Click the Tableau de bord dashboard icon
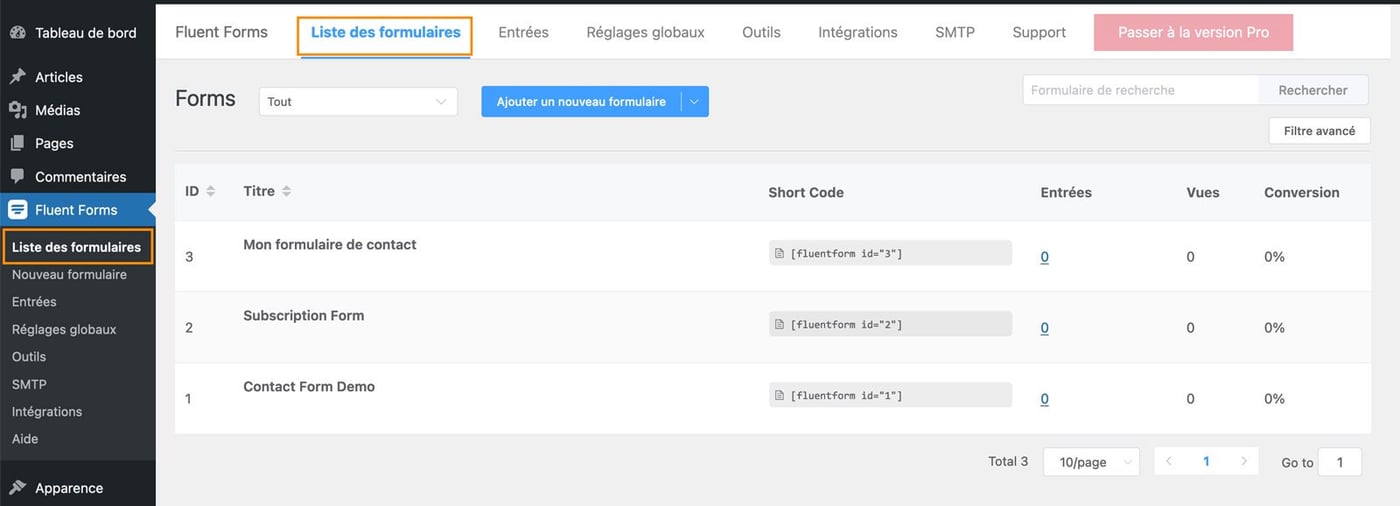The height and width of the screenshot is (506, 1400). pyautogui.click(x=18, y=32)
